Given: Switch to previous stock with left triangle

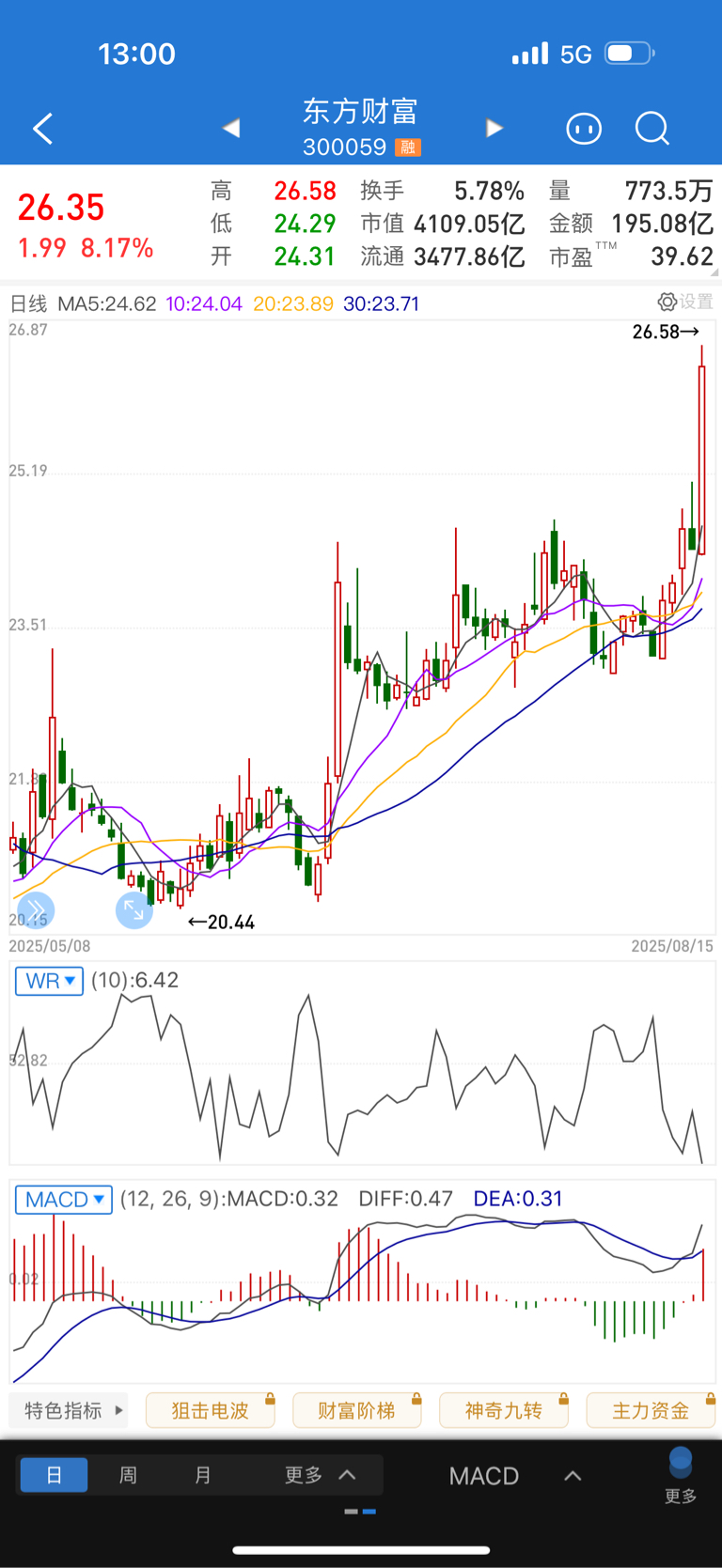Looking at the screenshot, I should coord(231,128).
